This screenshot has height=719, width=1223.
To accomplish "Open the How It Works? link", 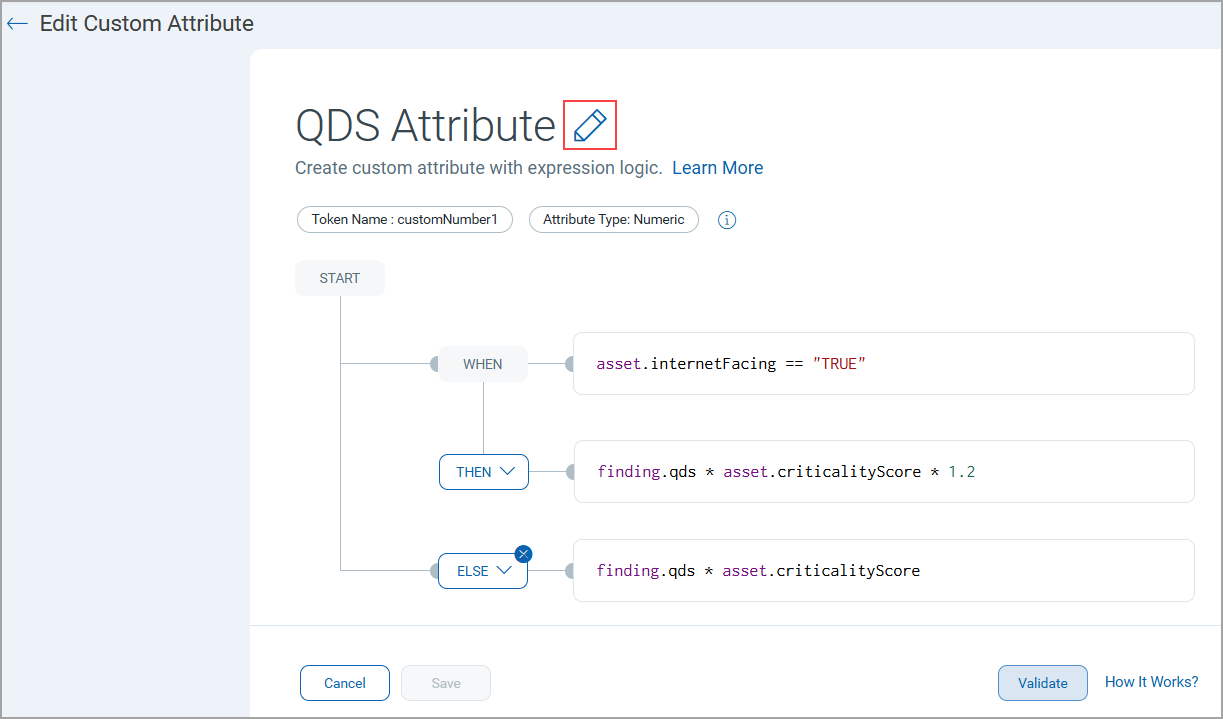I will 1151,682.
